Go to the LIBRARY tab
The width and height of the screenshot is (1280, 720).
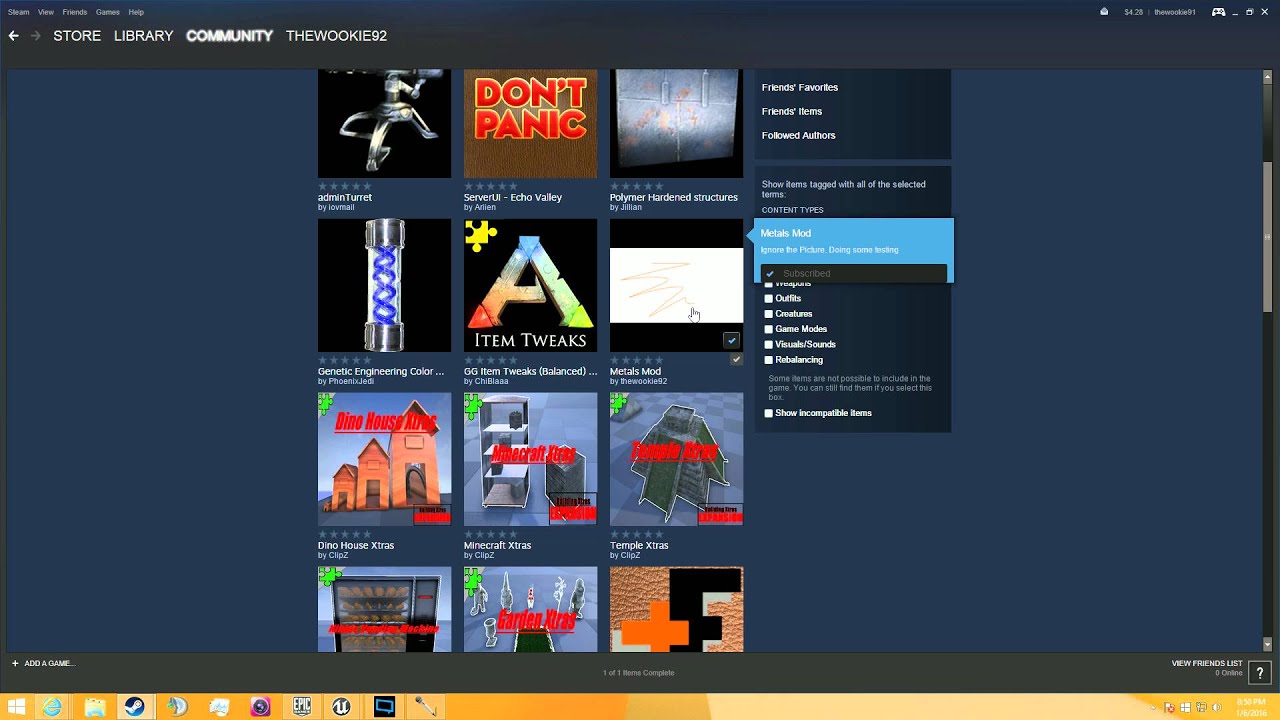[143, 36]
